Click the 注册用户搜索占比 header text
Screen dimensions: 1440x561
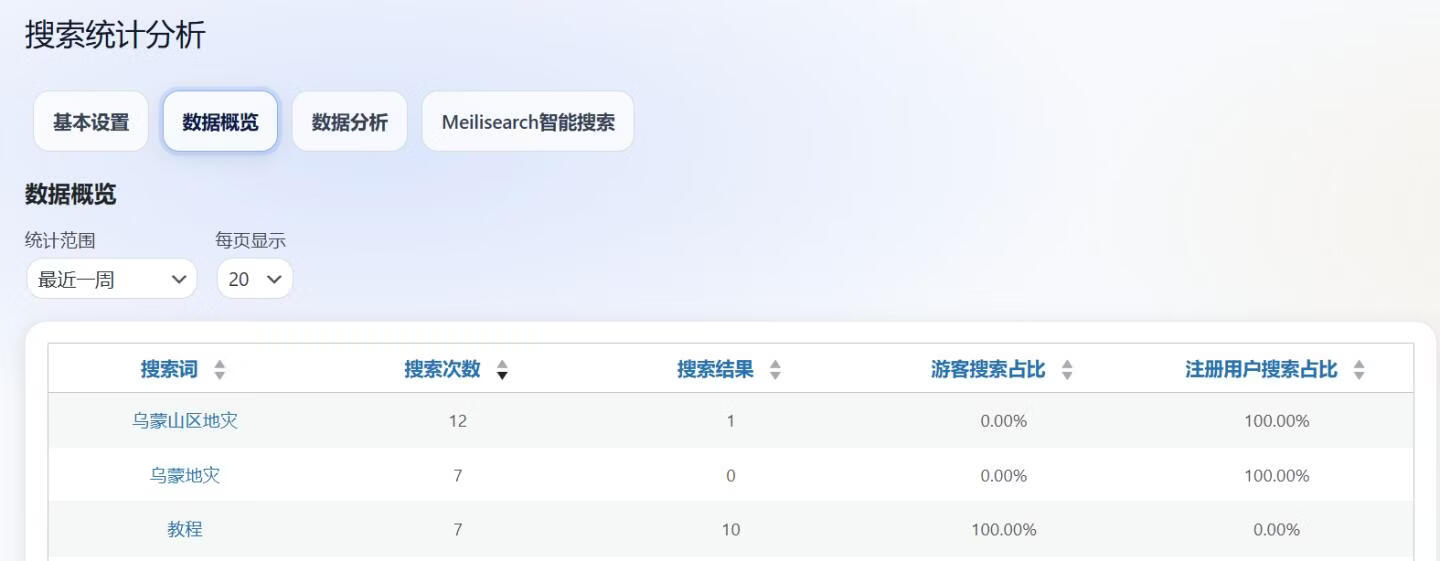click(1261, 369)
